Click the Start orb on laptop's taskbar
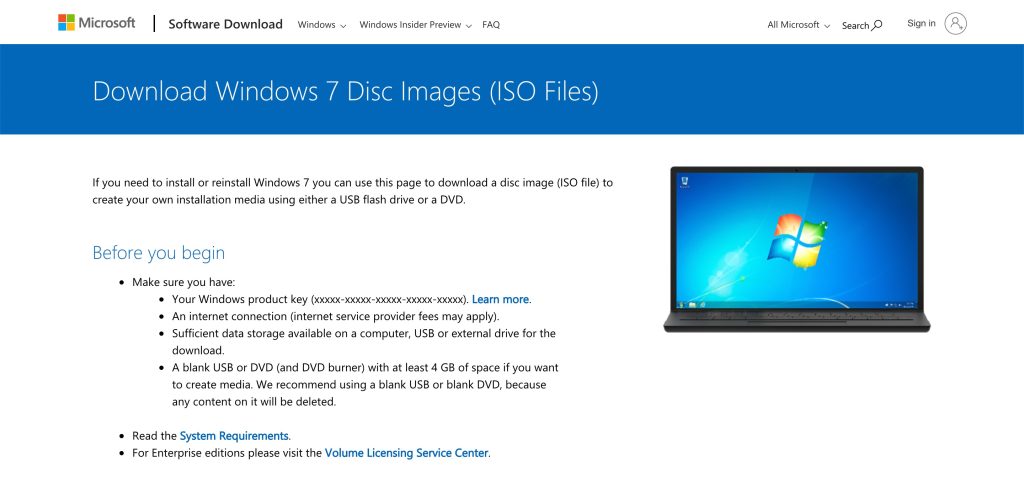The image size is (1024, 488). click(x=681, y=304)
